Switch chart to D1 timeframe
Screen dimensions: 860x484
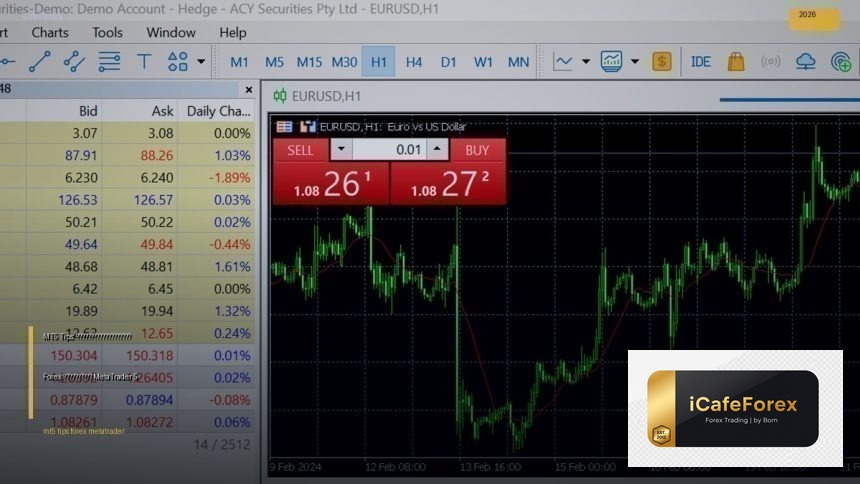pos(449,62)
